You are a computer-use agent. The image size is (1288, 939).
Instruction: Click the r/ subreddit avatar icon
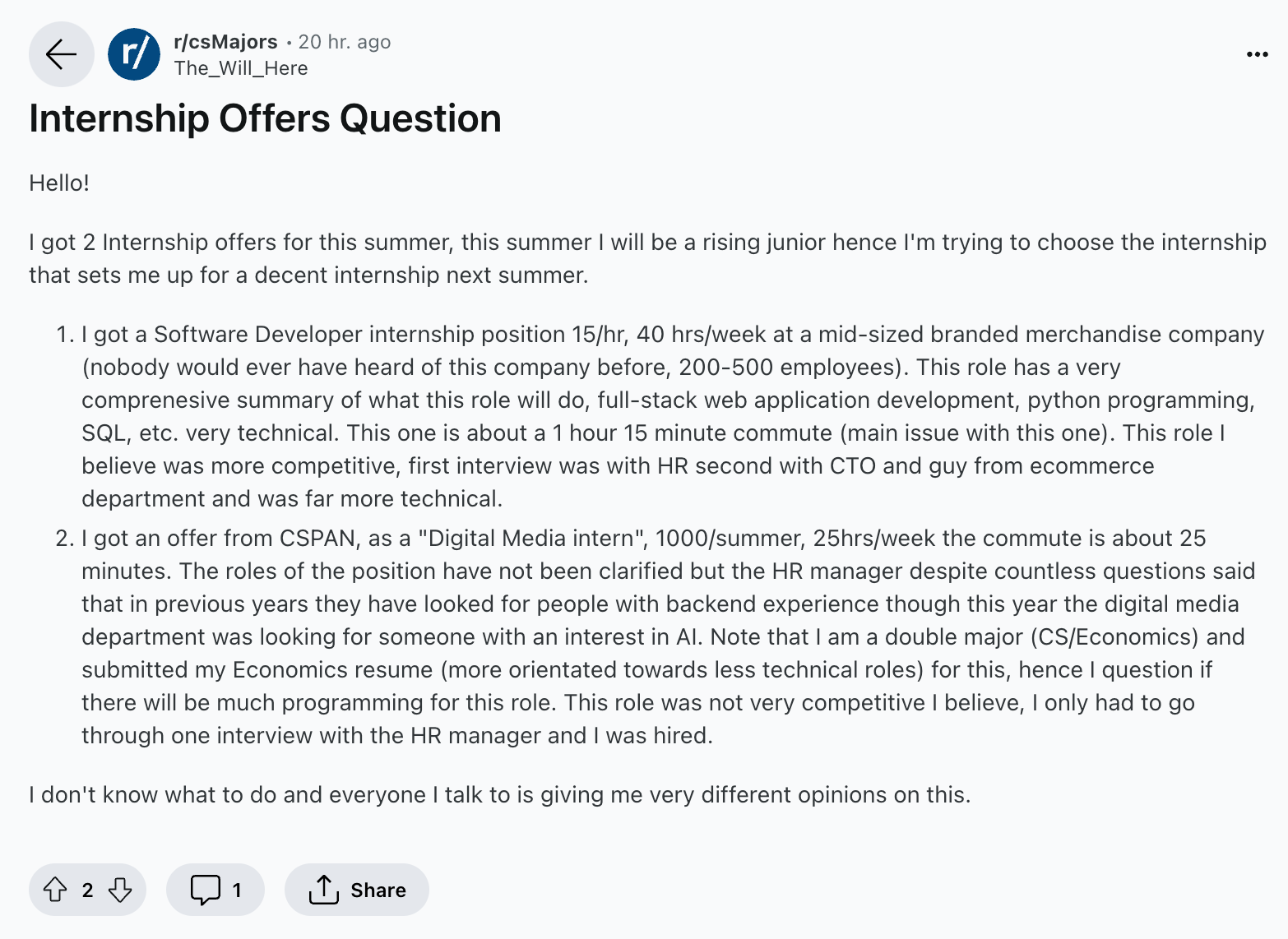[134, 54]
